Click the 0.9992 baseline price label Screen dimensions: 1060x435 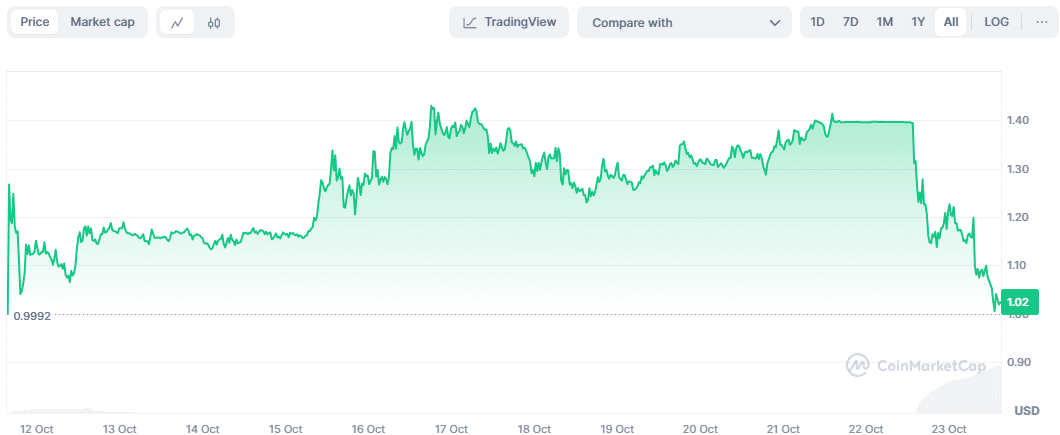tap(32, 316)
